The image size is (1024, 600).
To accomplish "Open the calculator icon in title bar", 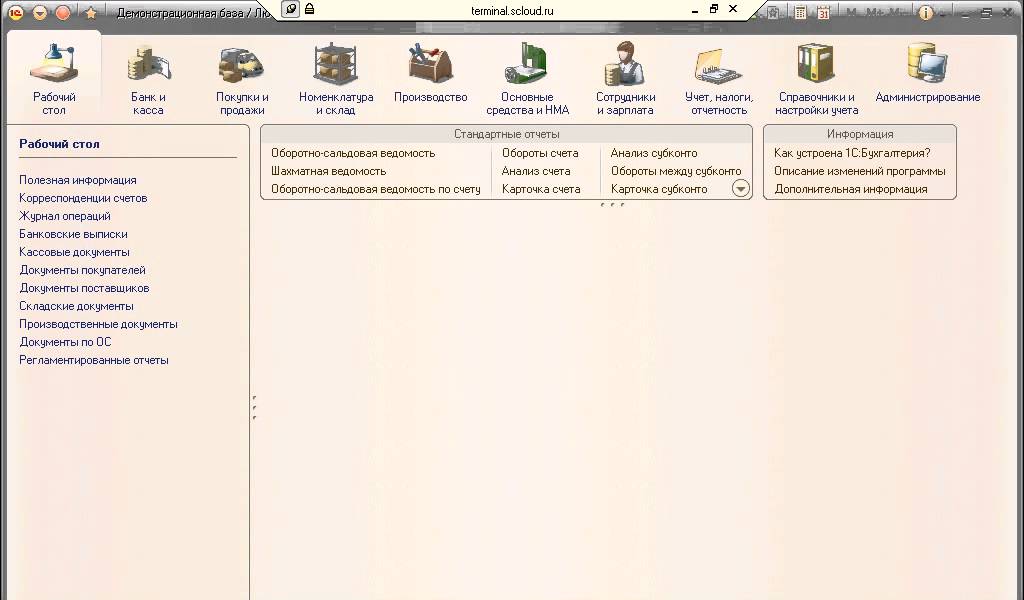I will coord(800,12).
